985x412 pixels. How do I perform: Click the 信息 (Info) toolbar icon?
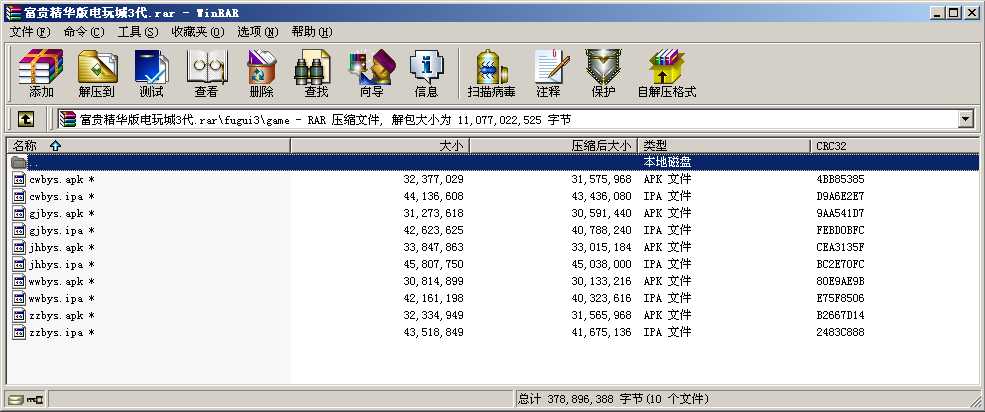tap(426, 73)
